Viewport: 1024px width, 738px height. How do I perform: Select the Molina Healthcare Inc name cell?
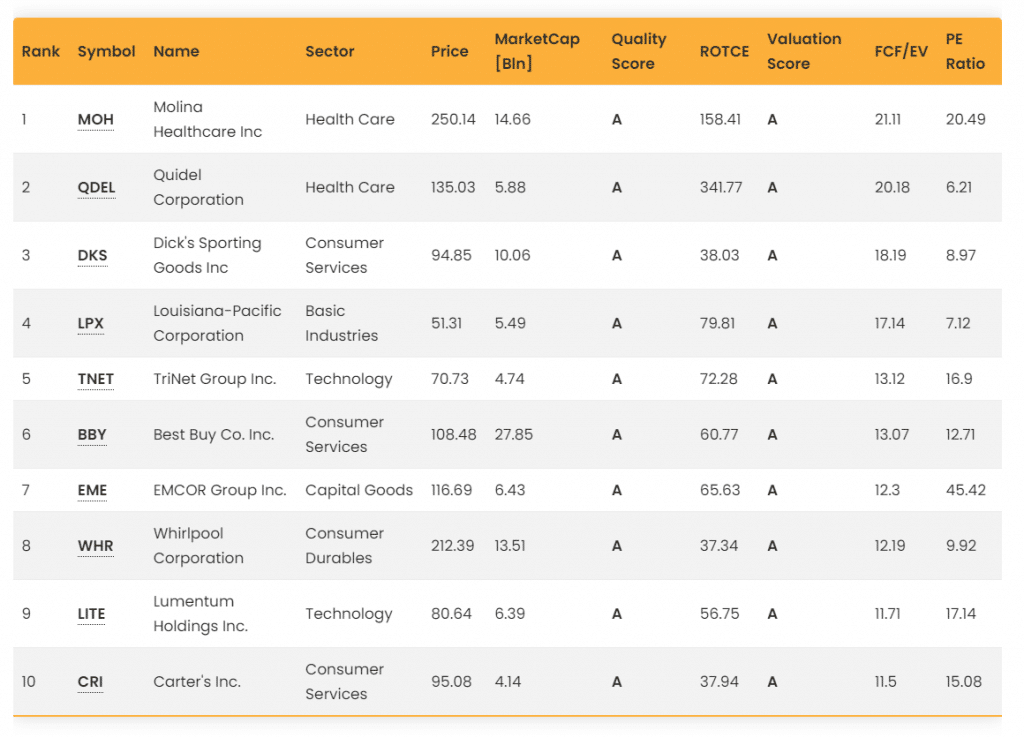tap(208, 119)
